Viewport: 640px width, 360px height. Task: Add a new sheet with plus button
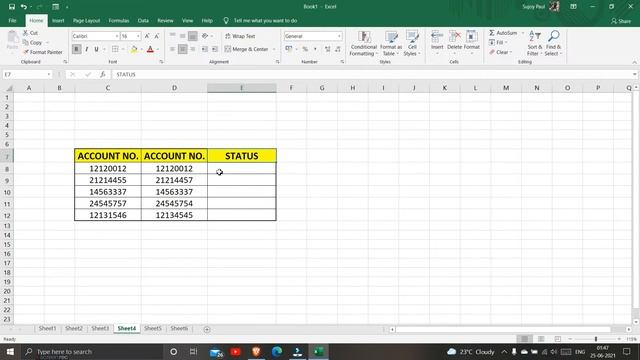pos(207,329)
